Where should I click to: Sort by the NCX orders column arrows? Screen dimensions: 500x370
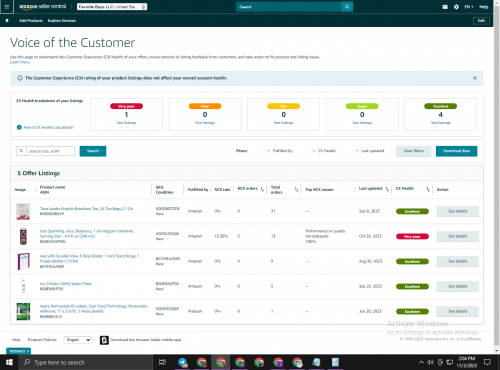[x=262, y=189]
